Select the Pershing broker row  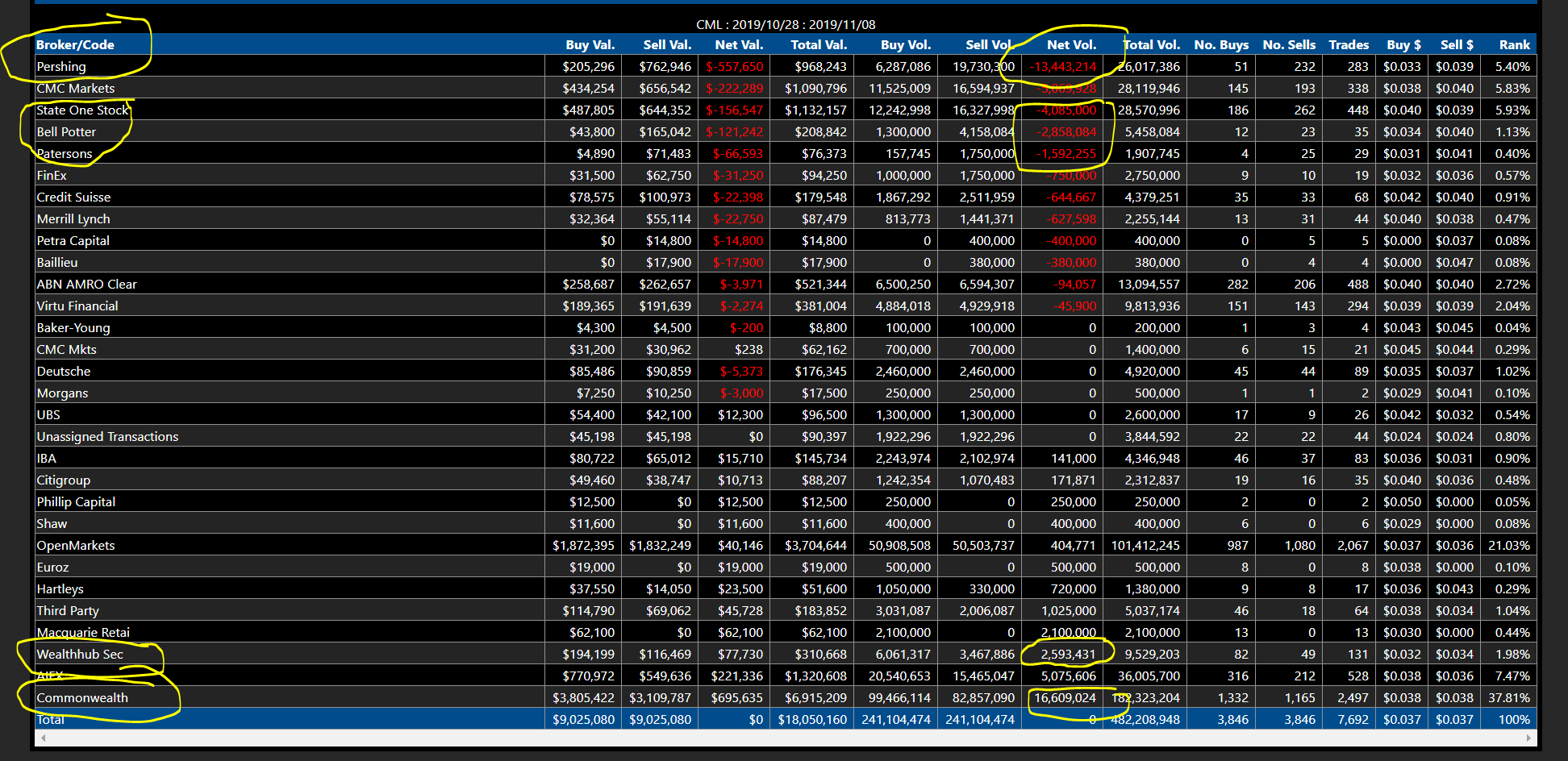(786, 66)
